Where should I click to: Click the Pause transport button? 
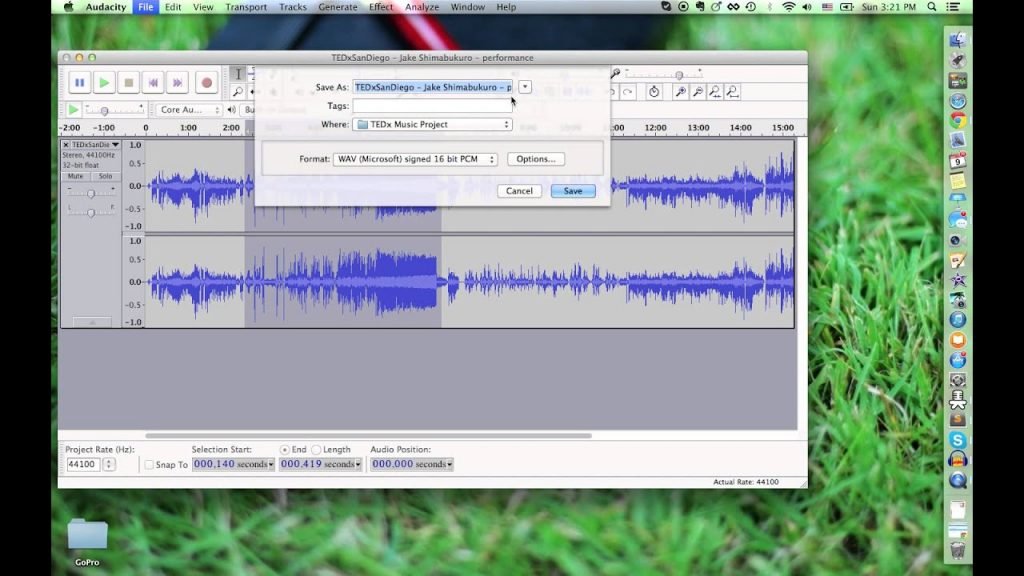(x=80, y=83)
